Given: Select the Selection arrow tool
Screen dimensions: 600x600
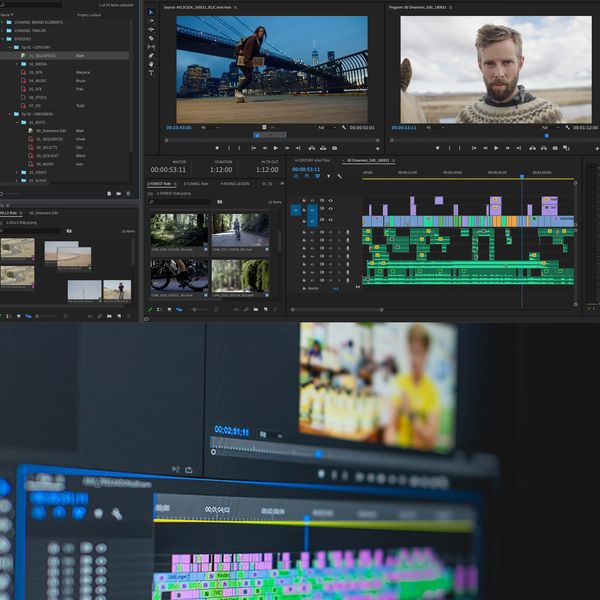Looking at the screenshot, I should coord(152,12).
